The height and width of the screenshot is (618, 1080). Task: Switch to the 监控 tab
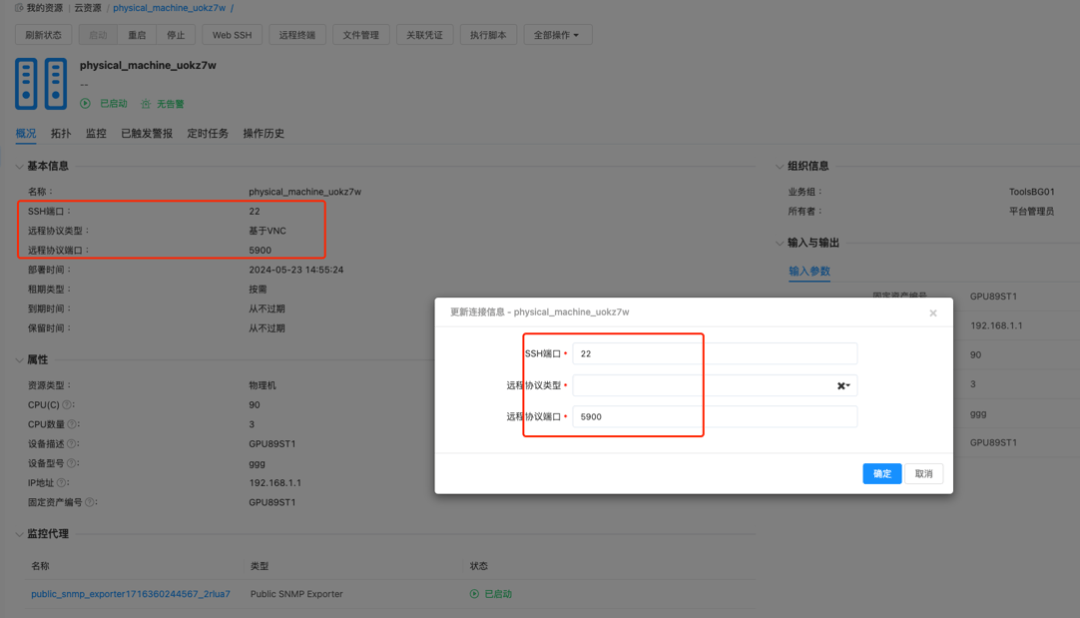pyautogui.click(x=95, y=132)
